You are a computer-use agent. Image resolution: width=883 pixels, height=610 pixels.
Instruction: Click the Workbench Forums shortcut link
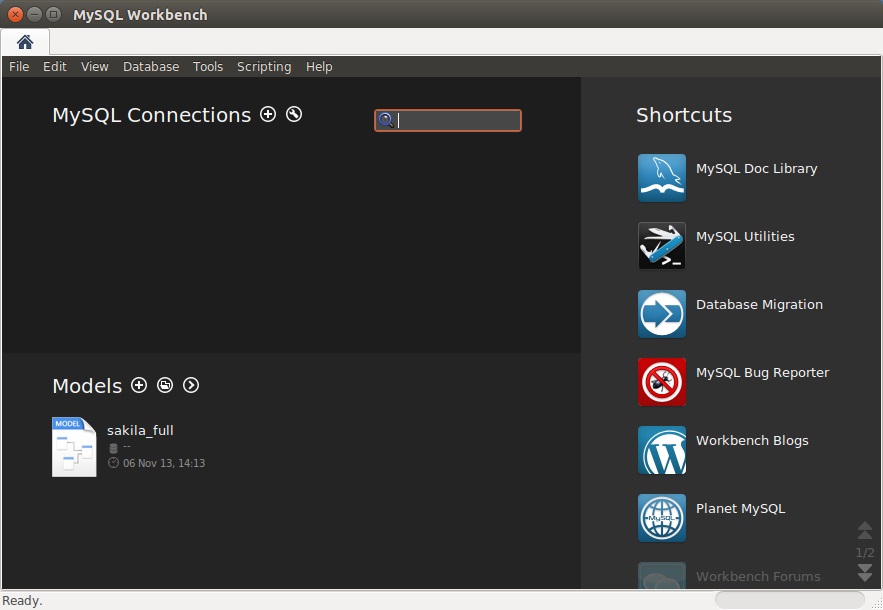pos(757,577)
